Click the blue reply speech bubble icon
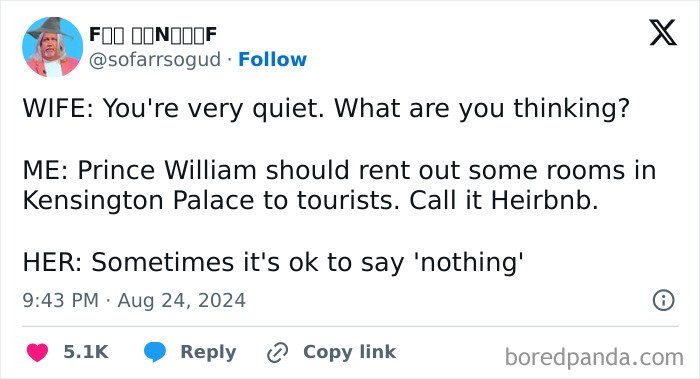The height and width of the screenshot is (379, 700). [155, 352]
